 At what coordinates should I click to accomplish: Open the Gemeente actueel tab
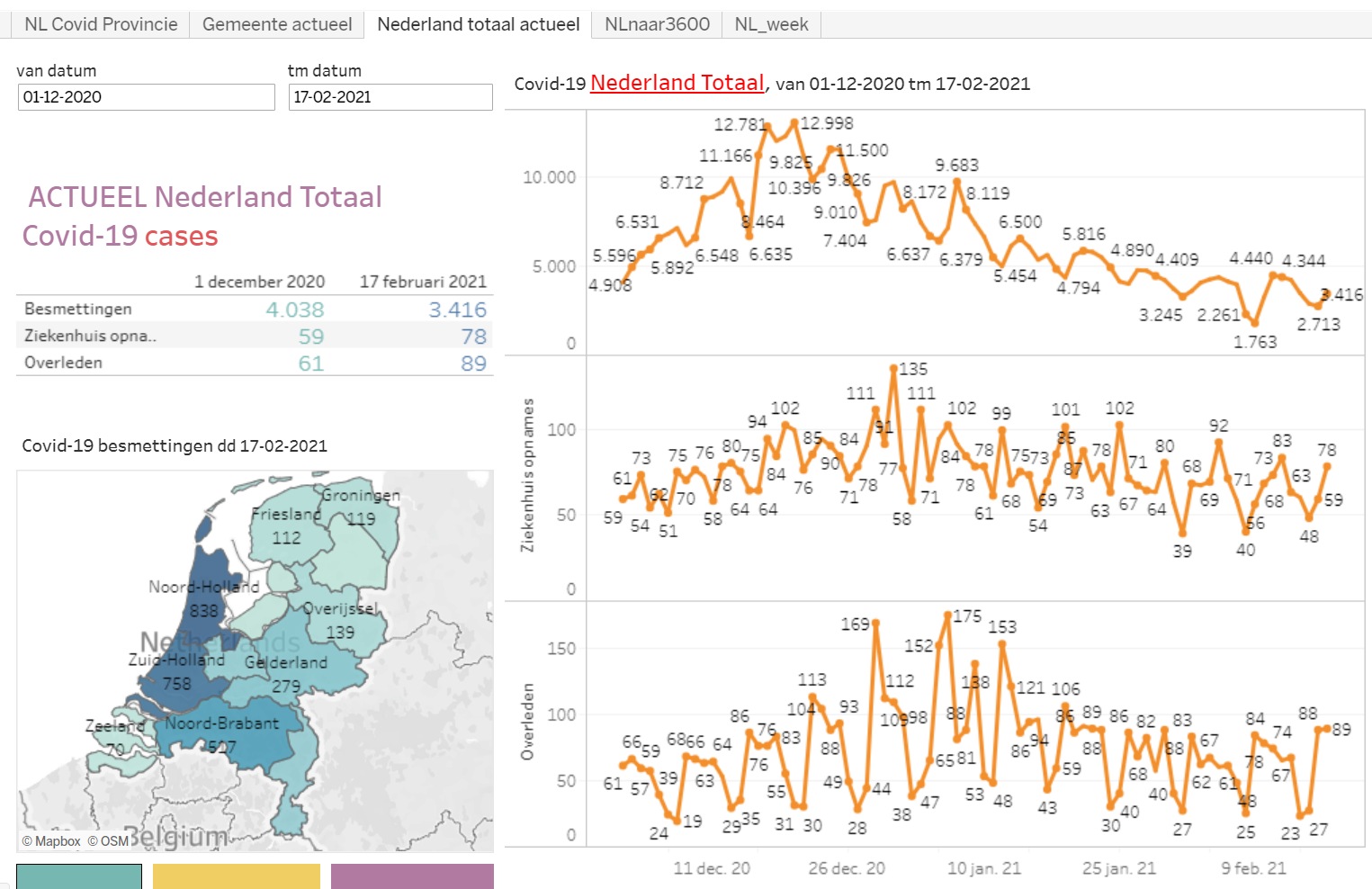coord(277,24)
